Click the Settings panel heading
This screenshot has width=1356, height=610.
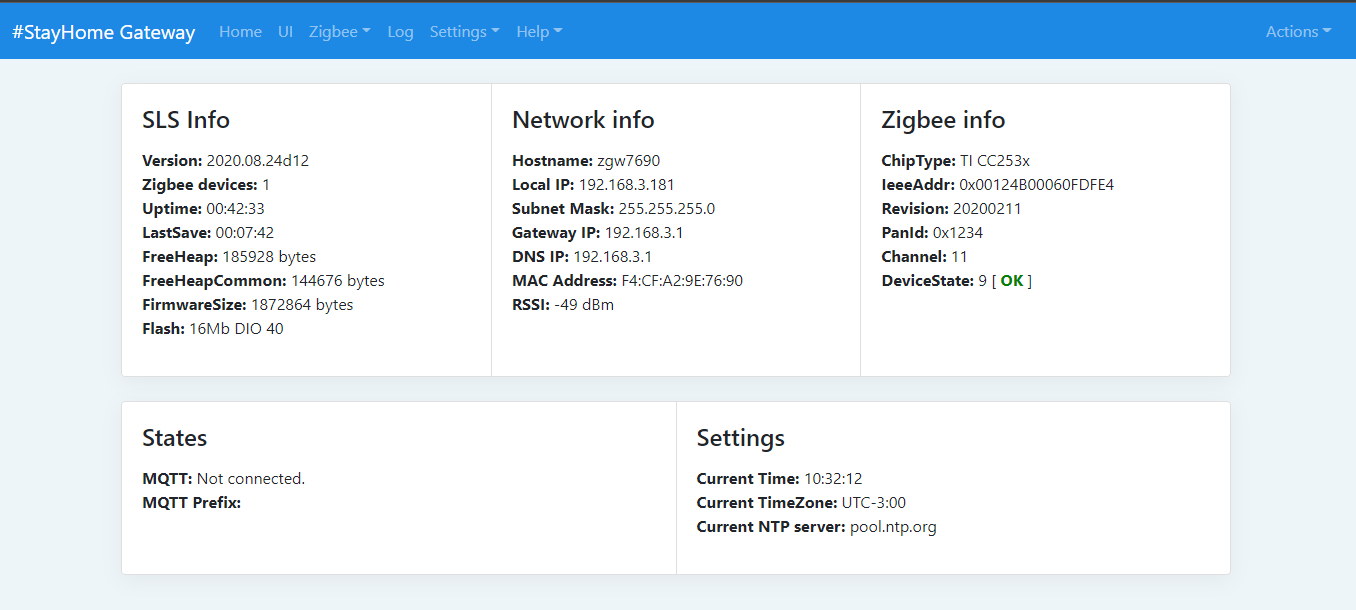click(740, 438)
